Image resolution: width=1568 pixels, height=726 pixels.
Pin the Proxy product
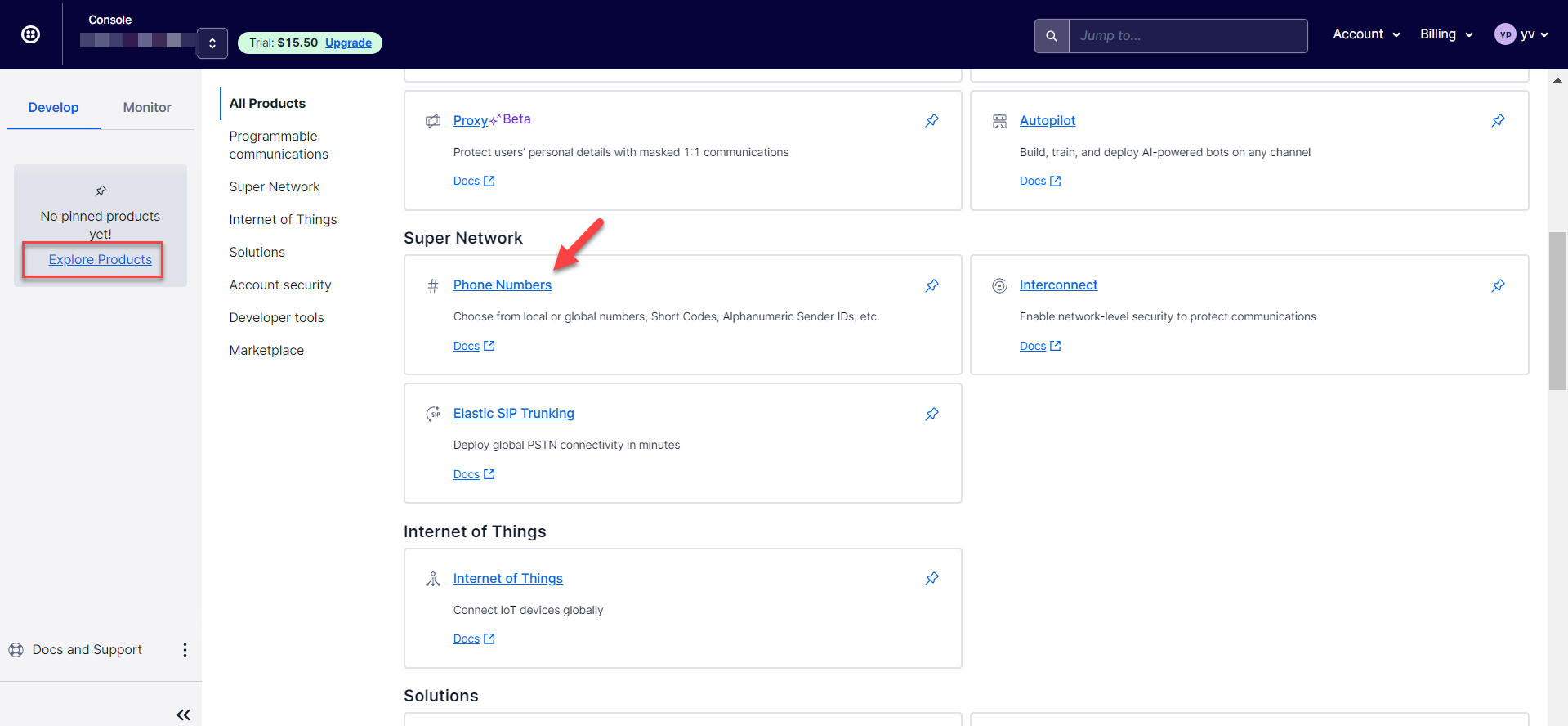tap(931, 121)
